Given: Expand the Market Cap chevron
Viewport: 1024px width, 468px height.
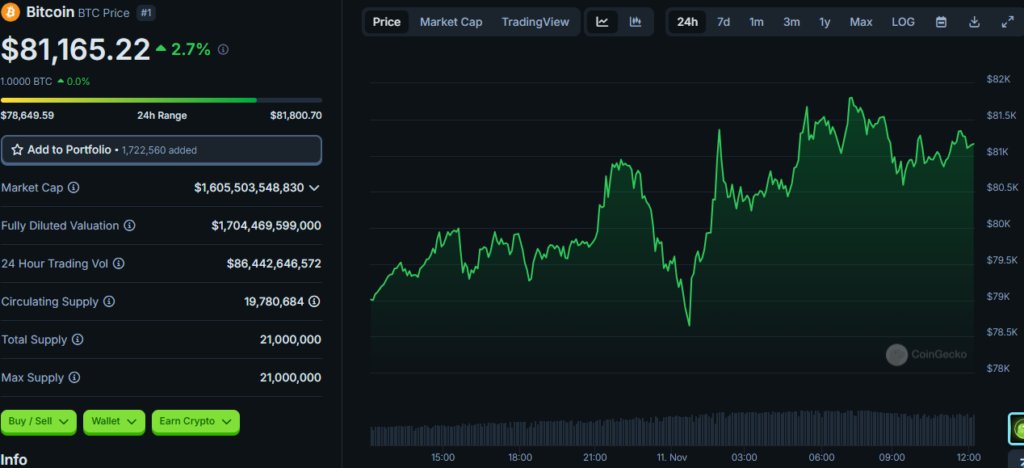Looking at the screenshot, I should [x=314, y=188].
